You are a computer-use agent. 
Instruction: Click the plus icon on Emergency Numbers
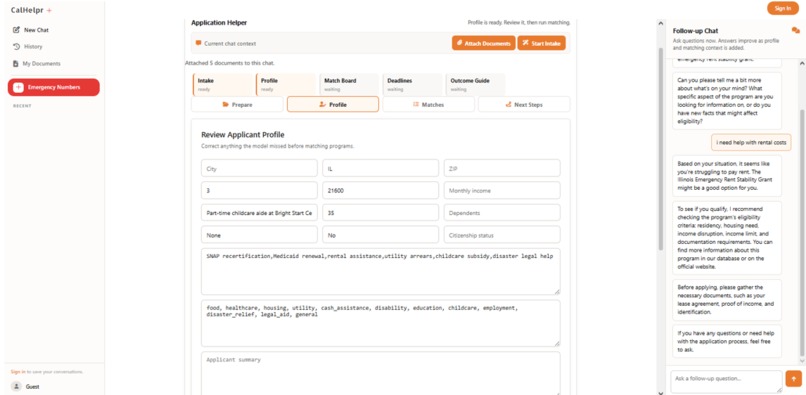[19, 87]
